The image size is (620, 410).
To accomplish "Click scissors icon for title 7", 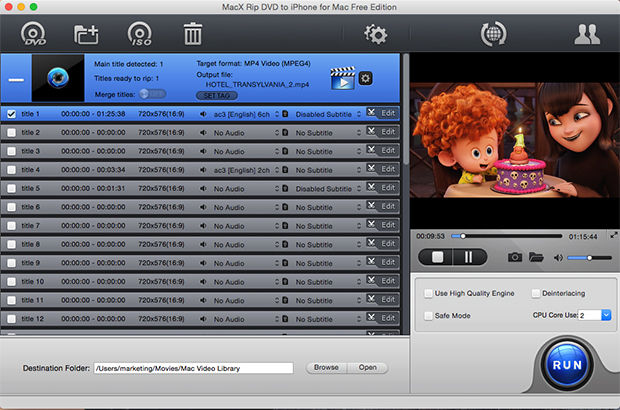I will (x=371, y=224).
